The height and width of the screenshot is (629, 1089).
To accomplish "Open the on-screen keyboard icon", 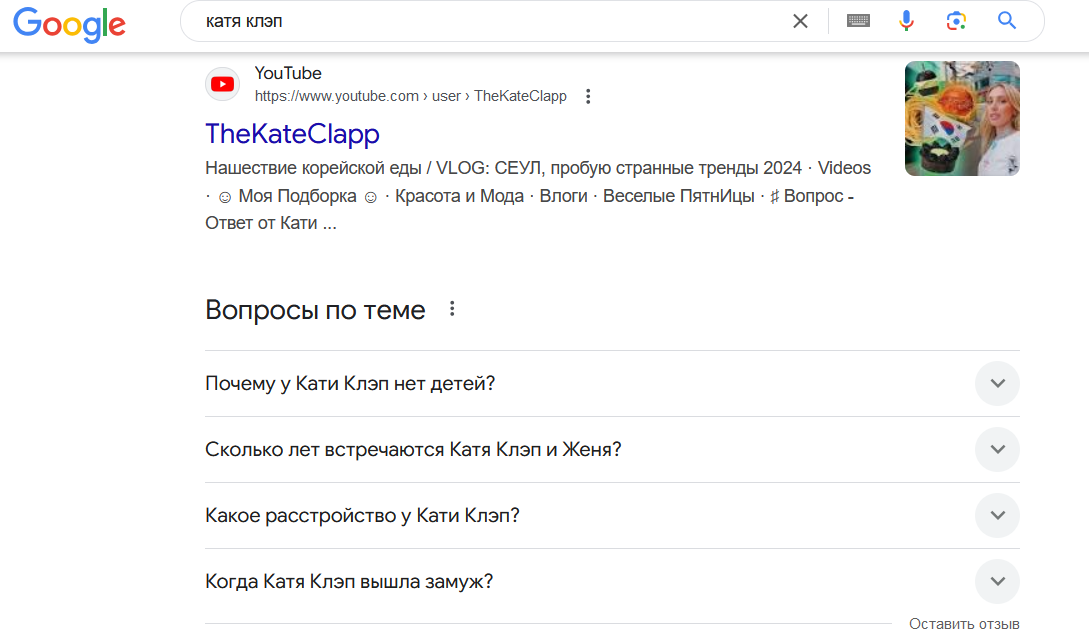I will [x=858, y=21].
